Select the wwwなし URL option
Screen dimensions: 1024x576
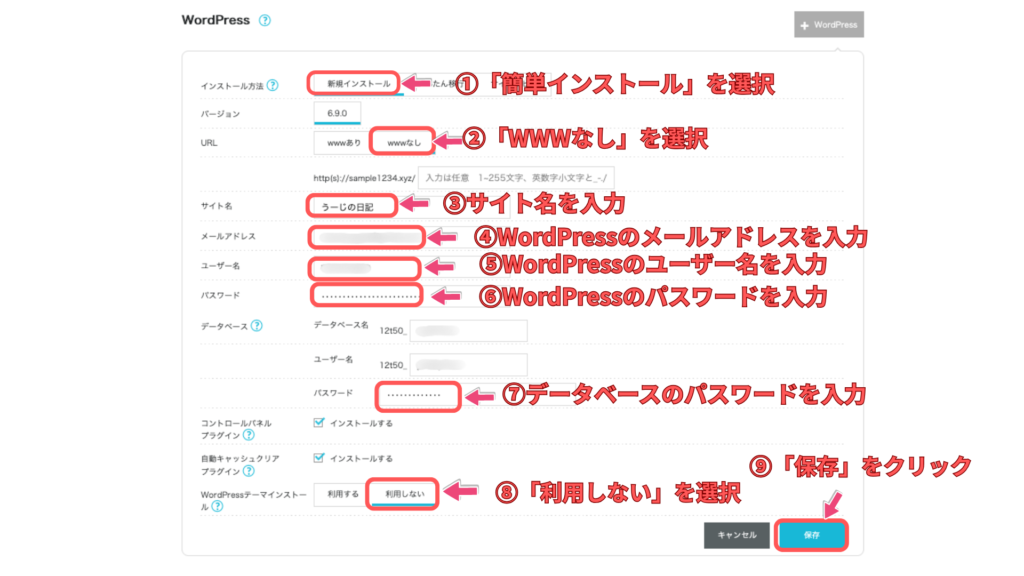pos(401,143)
